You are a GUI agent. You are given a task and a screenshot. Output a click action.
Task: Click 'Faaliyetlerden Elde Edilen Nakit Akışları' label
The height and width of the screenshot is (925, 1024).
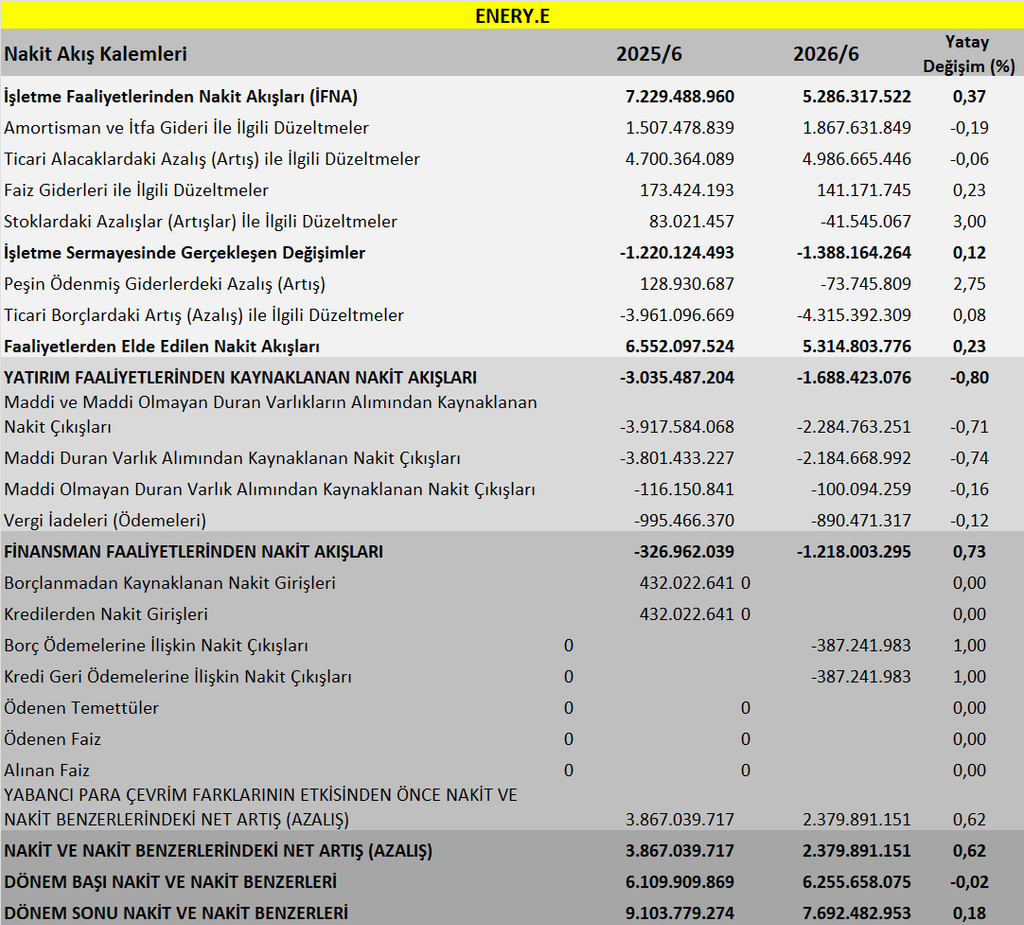click(161, 347)
